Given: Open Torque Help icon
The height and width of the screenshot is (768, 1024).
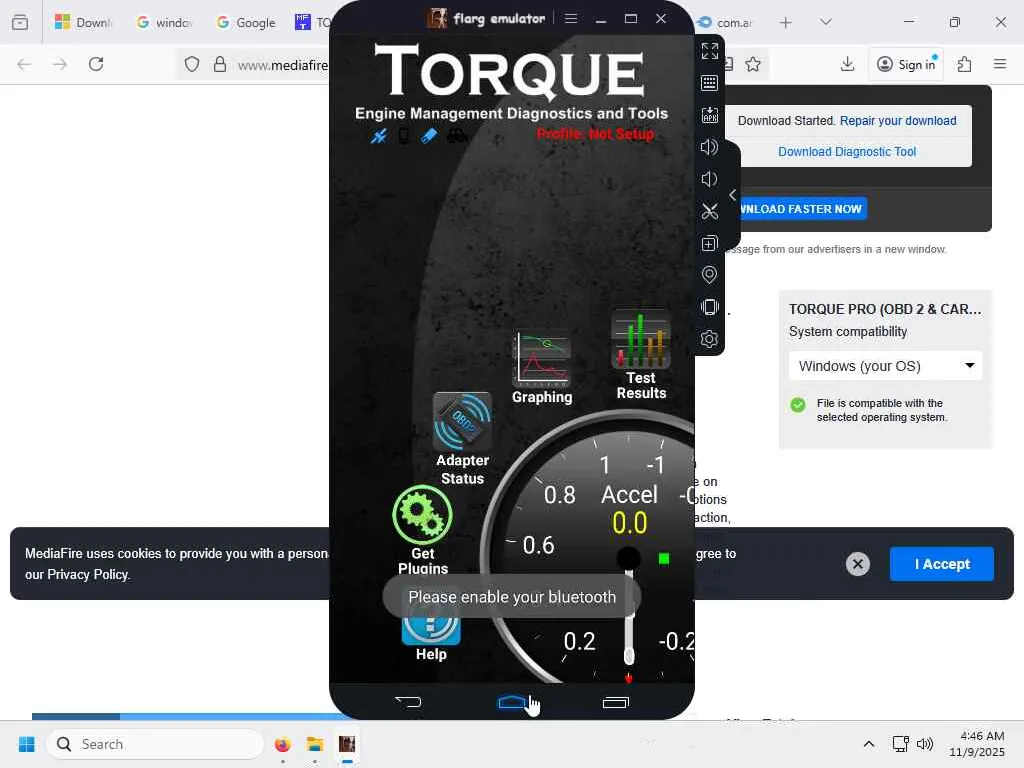Looking at the screenshot, I should click(431, 631).
